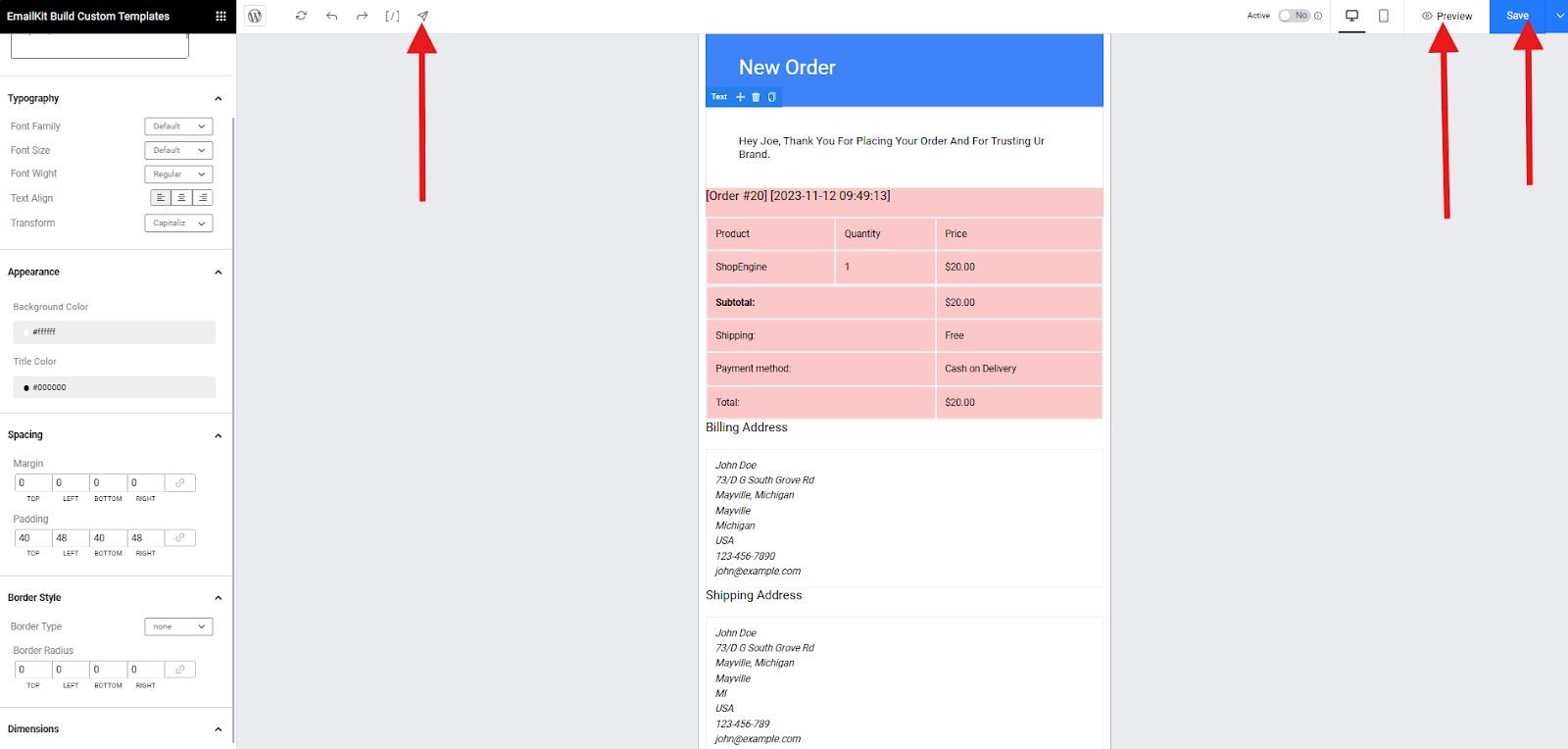The image size is (1568, 749).
Task: Align text right
Action: coord(202,198)
